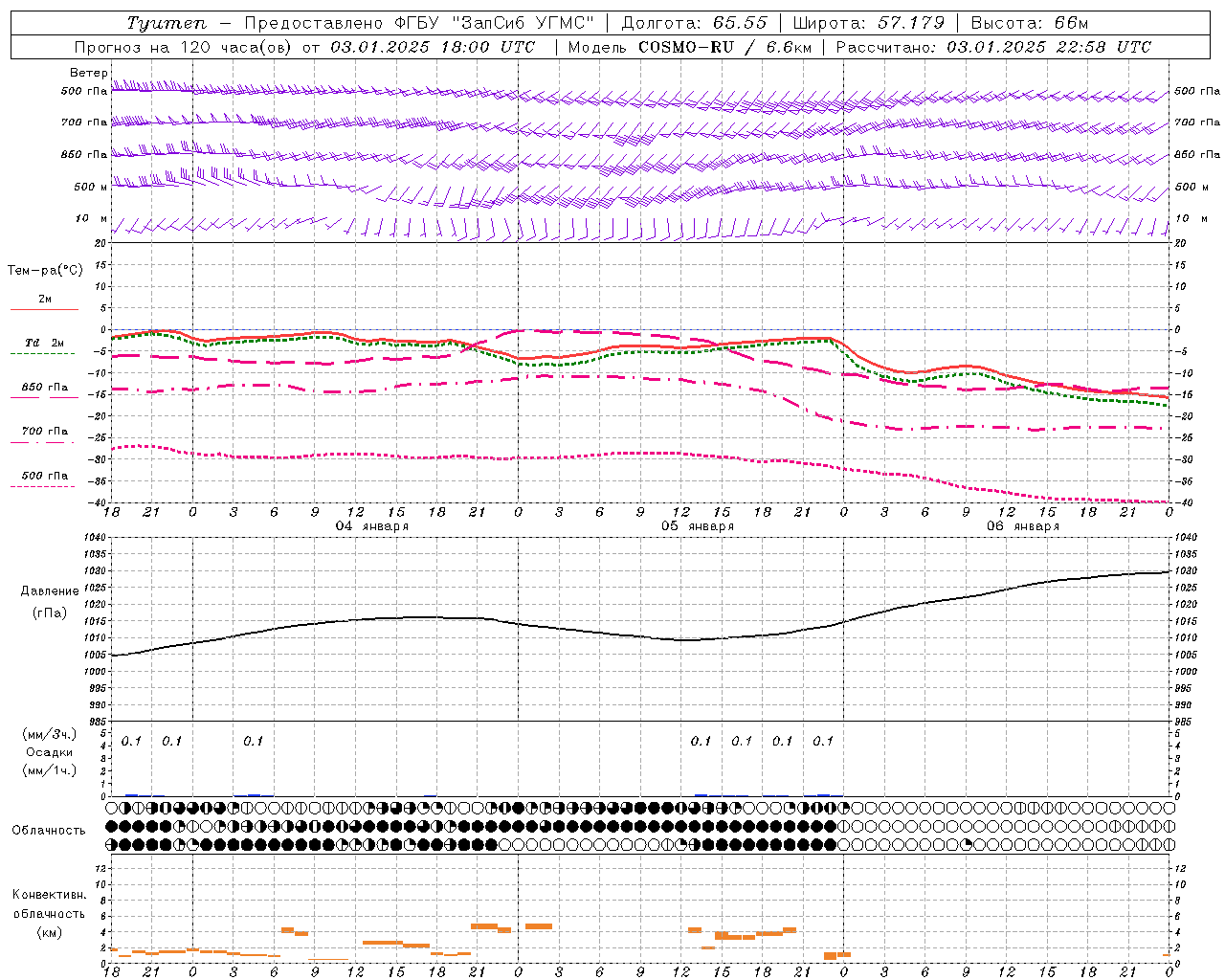Image resolution: width=1225 pixels, height=980 pixels.
Task: Click the (мм/3ч.) precipitation unit label
Action: pos(49,734)
